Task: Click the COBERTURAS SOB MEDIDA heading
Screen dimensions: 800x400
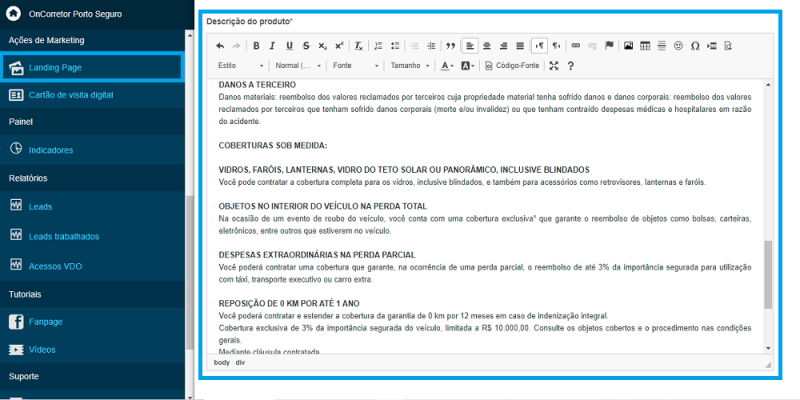Action: (x=272, y=146)
